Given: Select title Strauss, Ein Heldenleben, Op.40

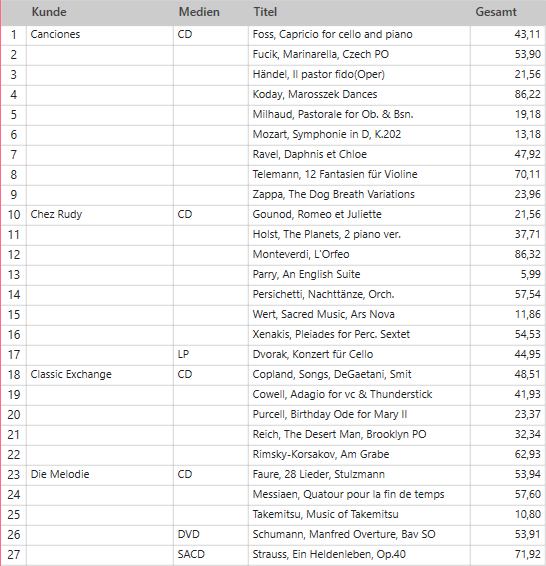Looking at the screenshot, I should click(x=359, y=555).
